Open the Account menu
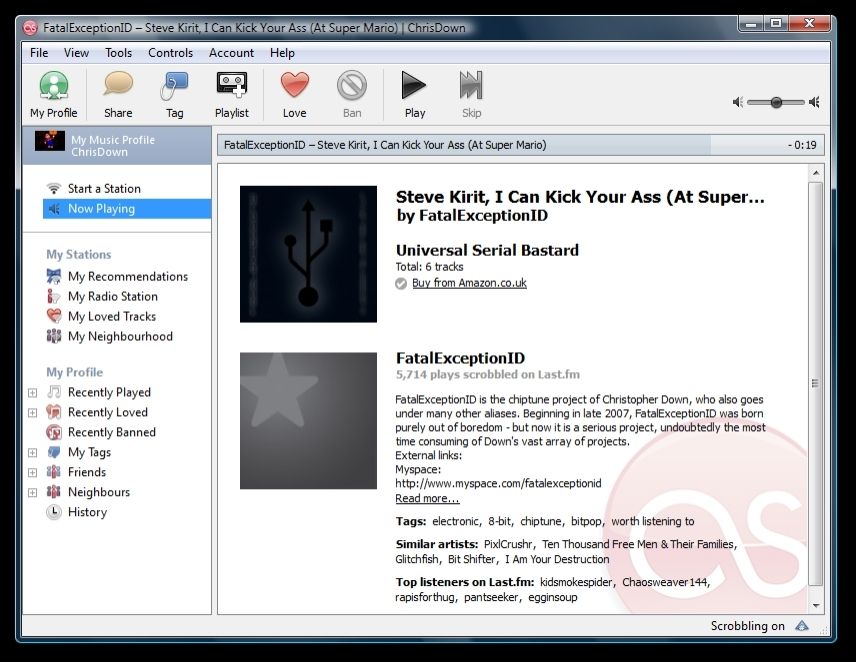This screenshot has width=856, height=662. pos(231,53)
